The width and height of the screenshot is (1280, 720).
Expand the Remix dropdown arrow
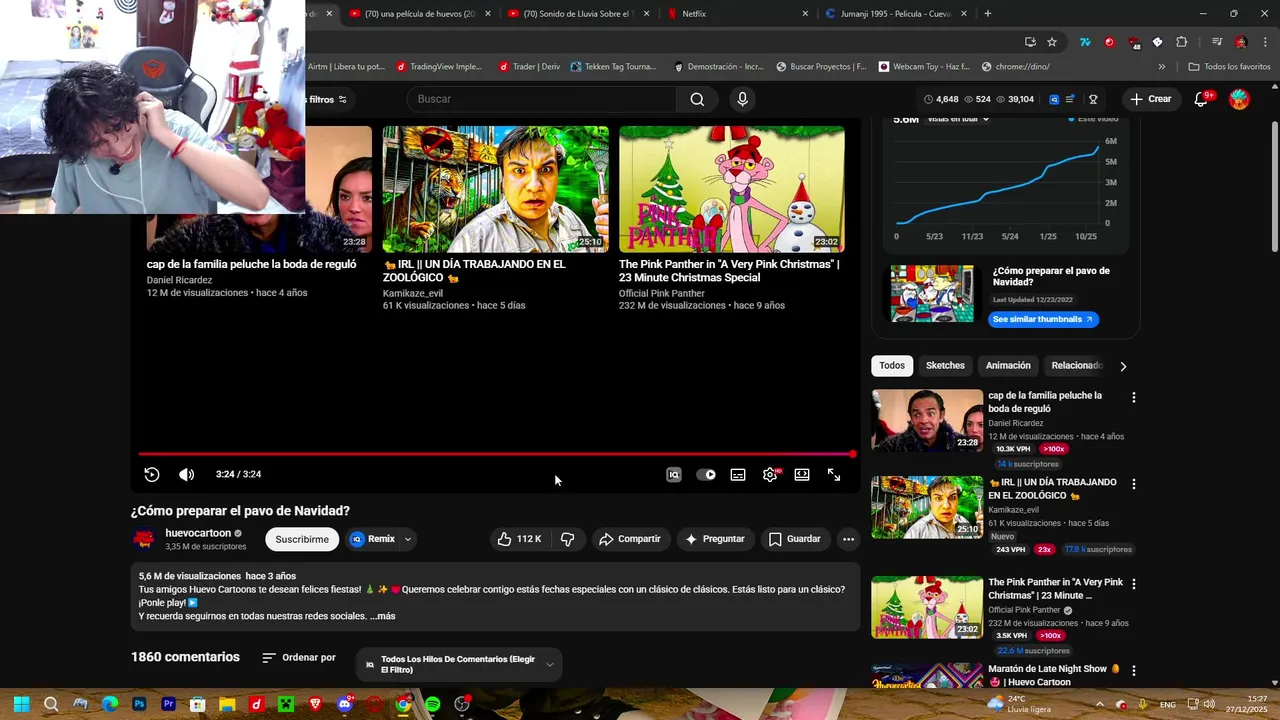point(408,539)
